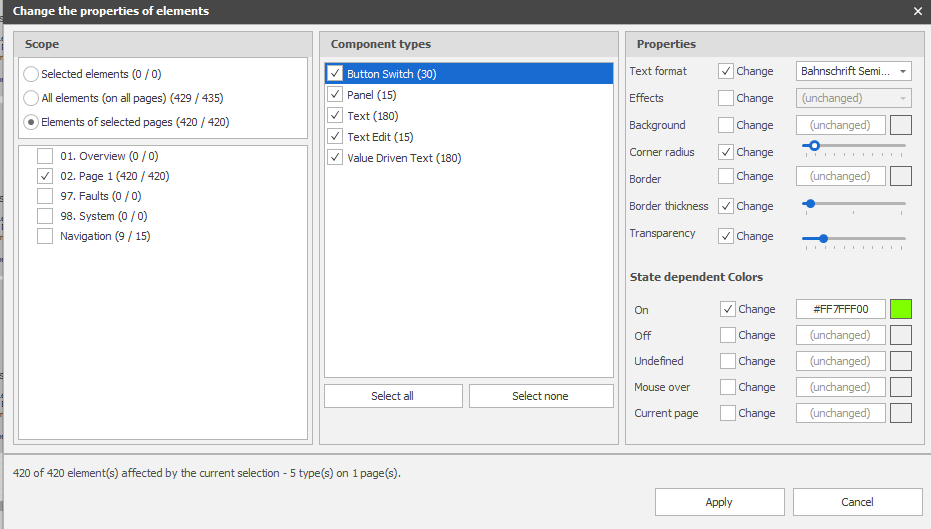
Task: Uncheck the '02. Page 1 (420 / 420)' page
Action: point(45,176)
